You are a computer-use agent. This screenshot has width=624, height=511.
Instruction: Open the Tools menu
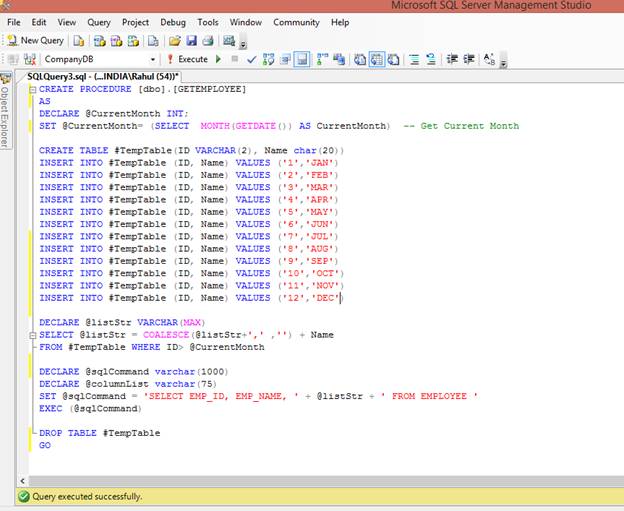[x=208, y=22]
